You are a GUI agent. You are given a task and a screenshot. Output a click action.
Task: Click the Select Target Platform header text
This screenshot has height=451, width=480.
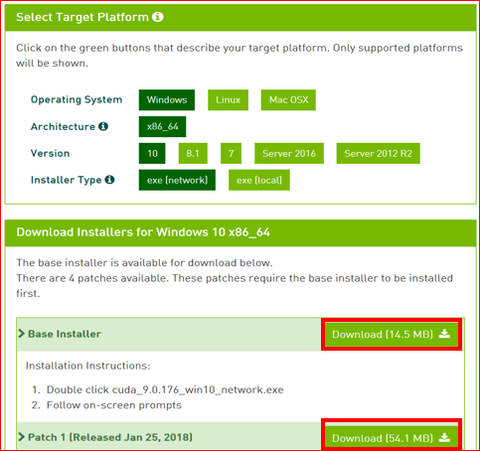(x=82, y=17)
